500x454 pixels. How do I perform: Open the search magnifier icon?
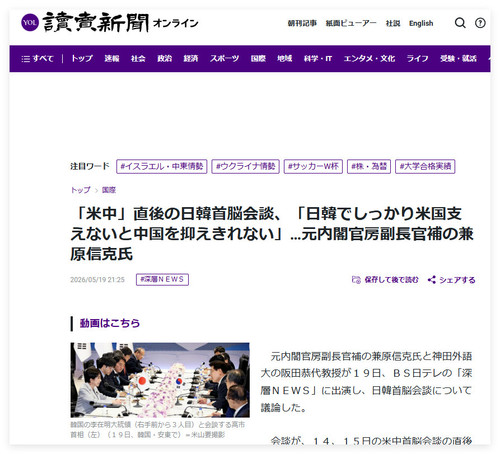pos(460,23)
